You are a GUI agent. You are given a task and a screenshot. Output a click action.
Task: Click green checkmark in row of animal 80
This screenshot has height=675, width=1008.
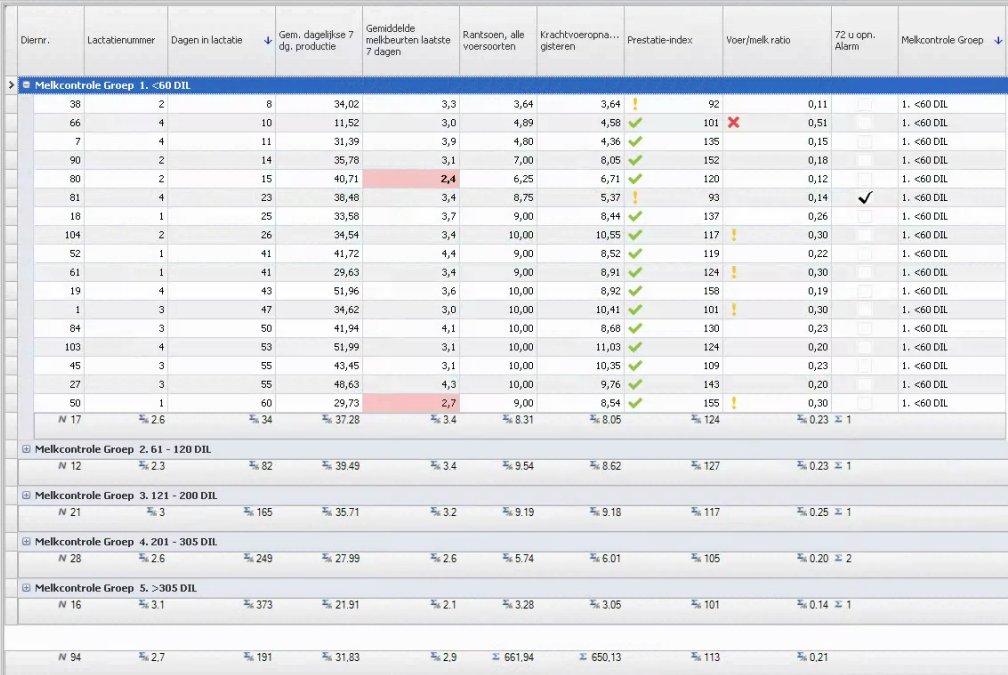point(635,179)
